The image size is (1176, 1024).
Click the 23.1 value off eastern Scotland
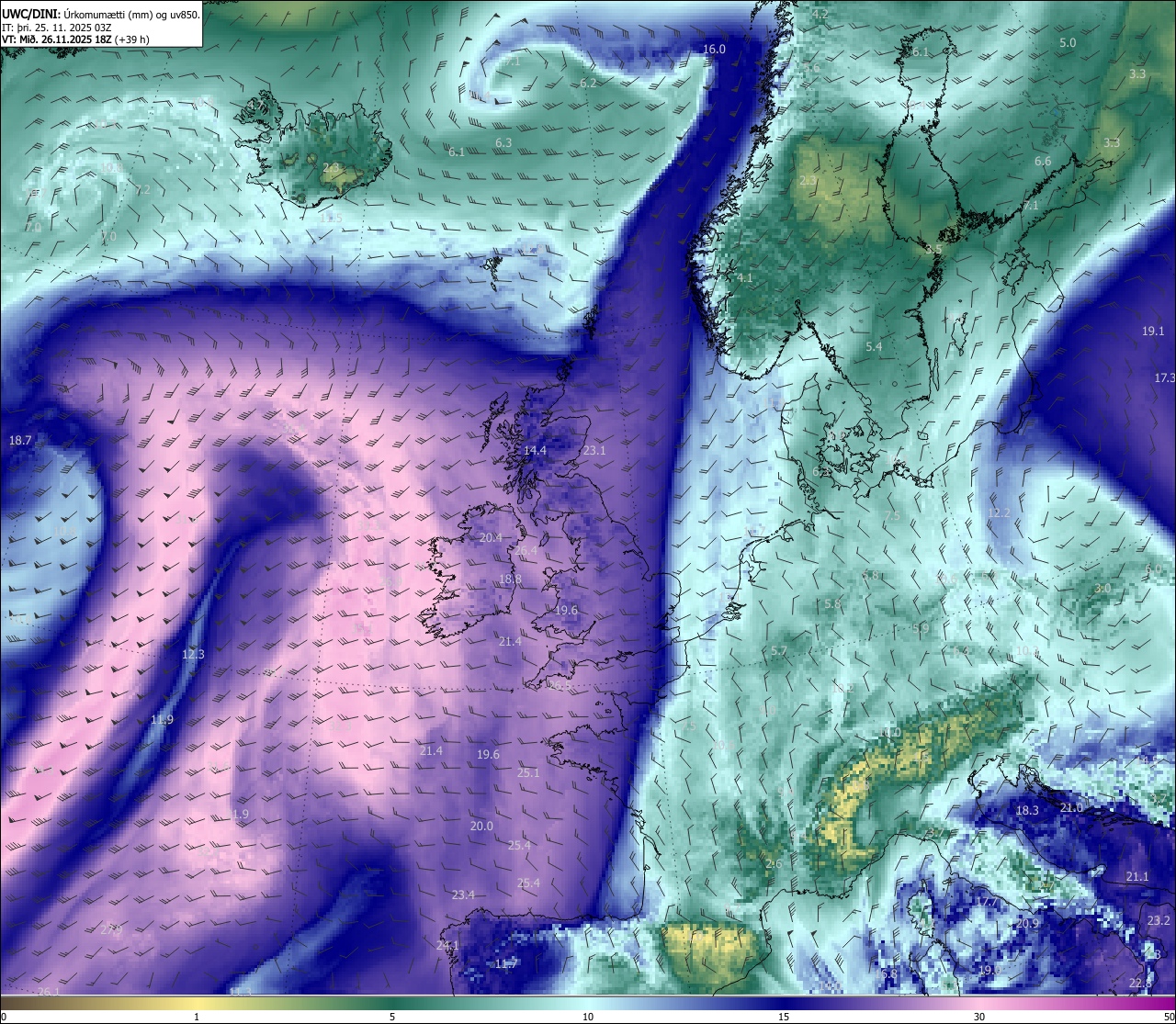point(594,451)
